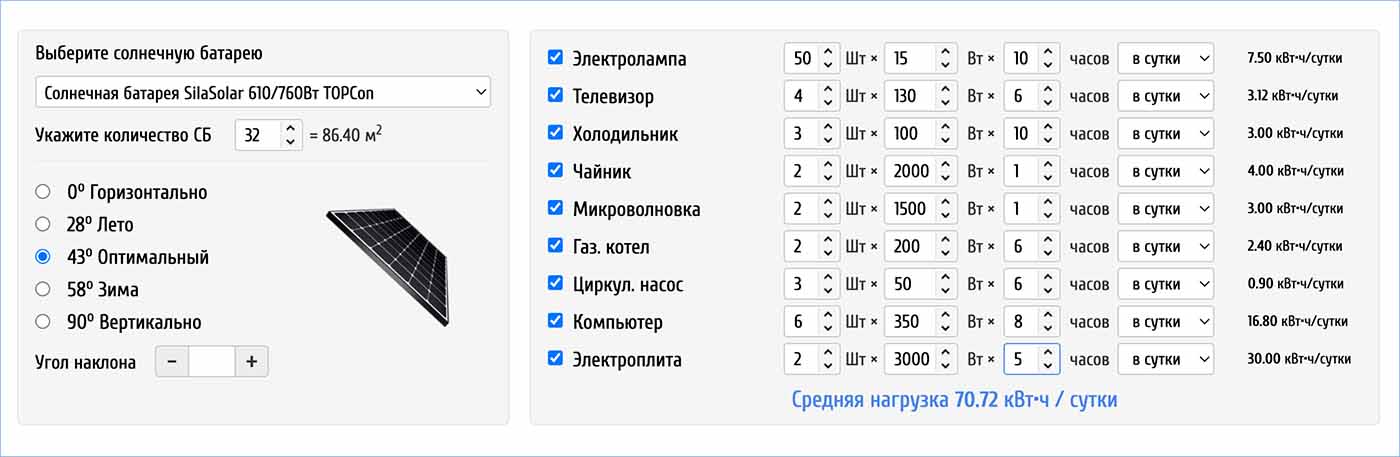The width and height of the screenshot is (1400, 457).
Task: Click the Компьютер quantity stepper arrows
Action: point(828,322)
